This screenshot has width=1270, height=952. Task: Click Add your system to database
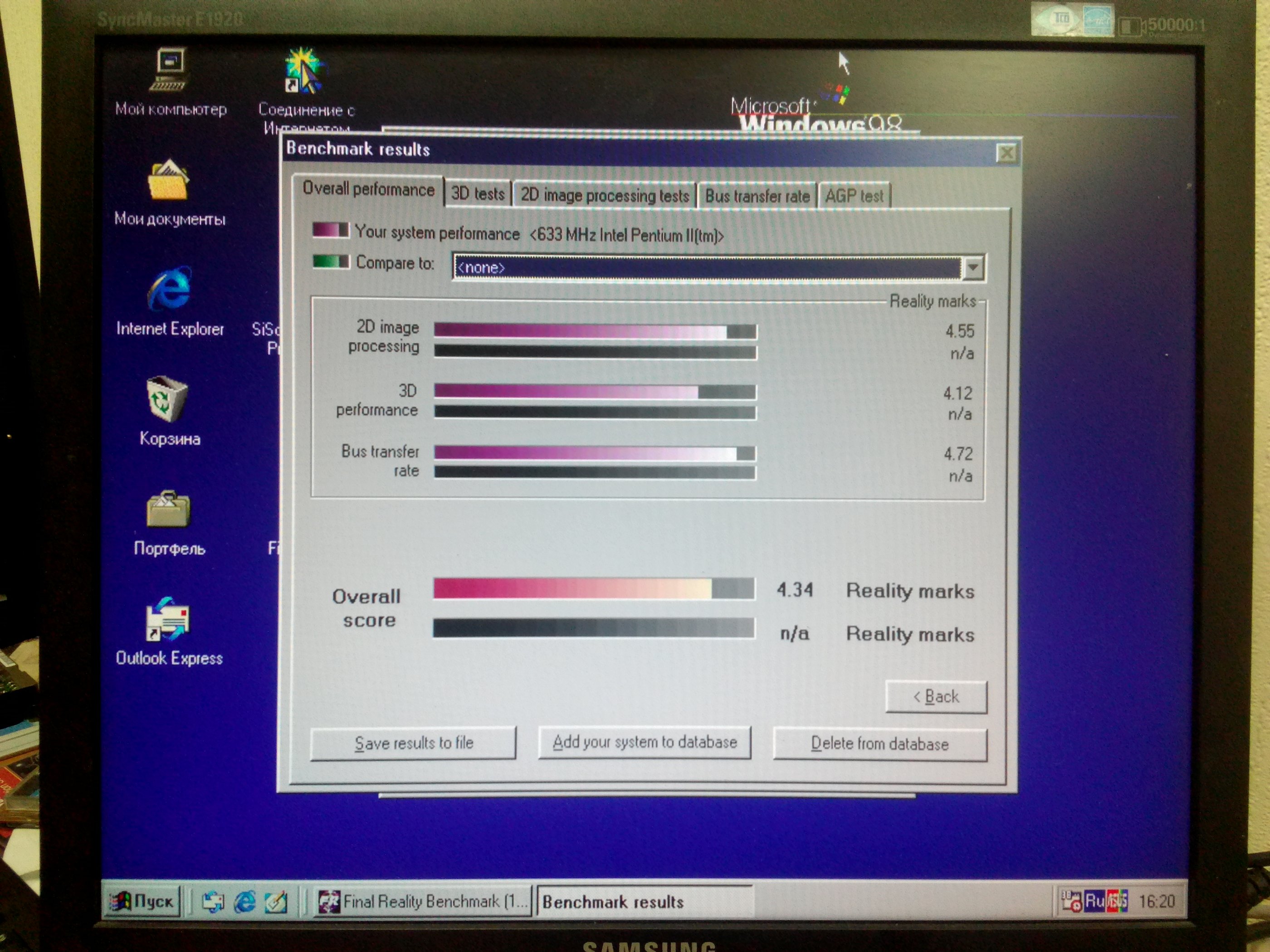coord(644,742)
